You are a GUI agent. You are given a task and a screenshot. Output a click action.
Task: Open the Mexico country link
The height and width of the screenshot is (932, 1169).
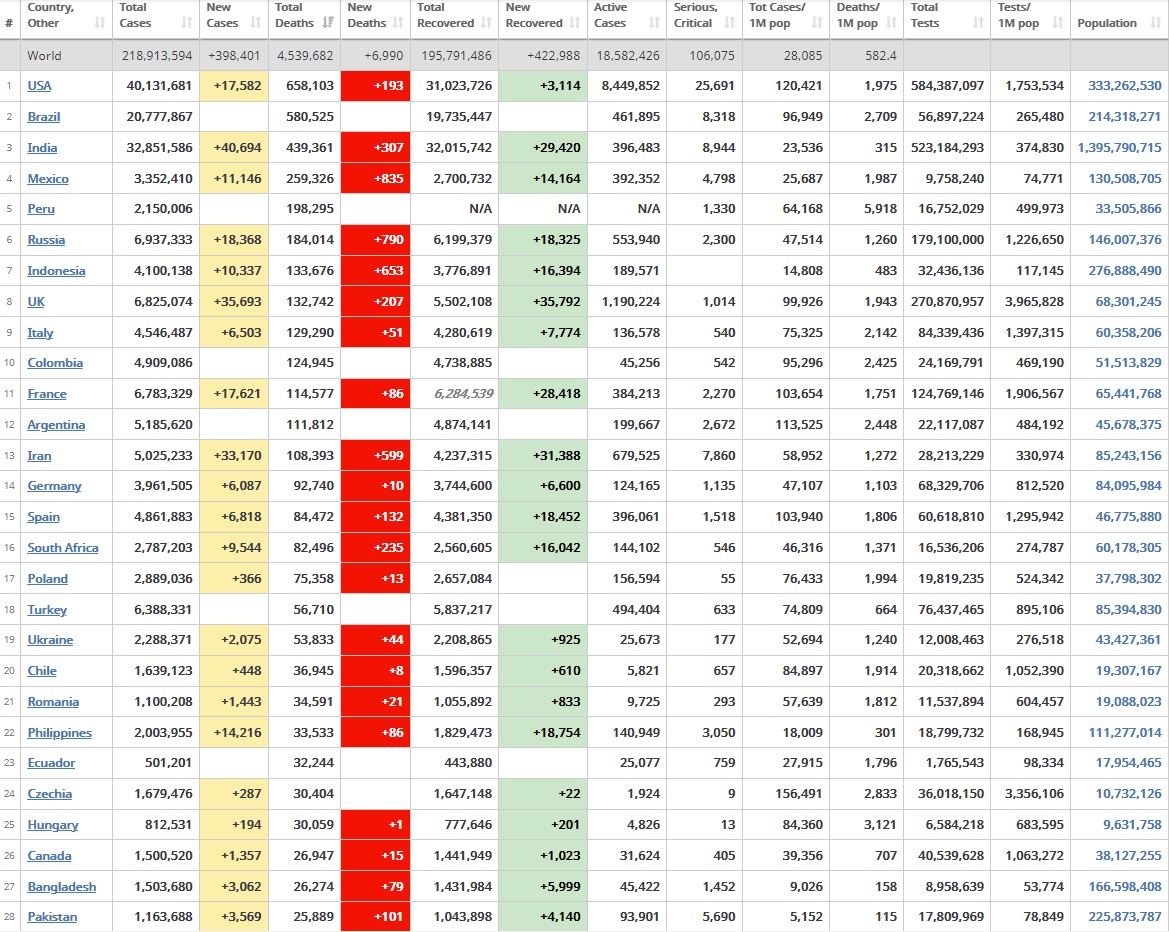48,179
